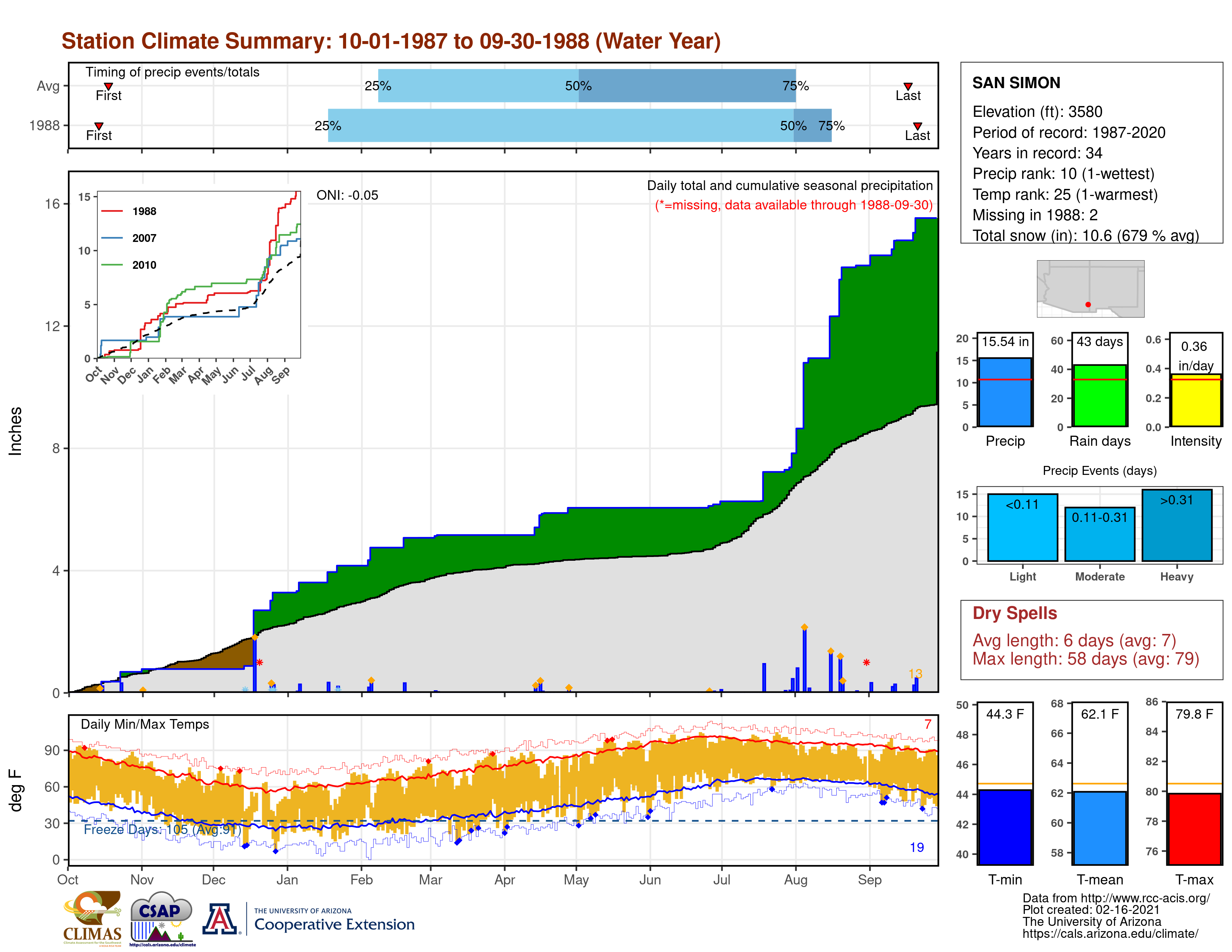Click the Total snow (in): 10.6 line
Viewport: 1232px width, 952px height.
click(x=1085, y=235)
